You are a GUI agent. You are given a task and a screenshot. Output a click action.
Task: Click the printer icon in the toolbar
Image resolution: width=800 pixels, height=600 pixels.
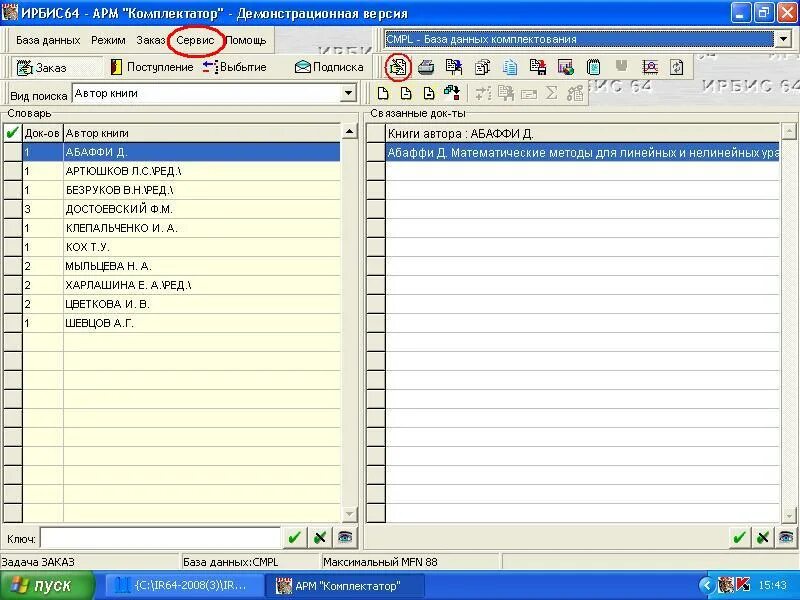pyautogui.click(x=426, y=67)
